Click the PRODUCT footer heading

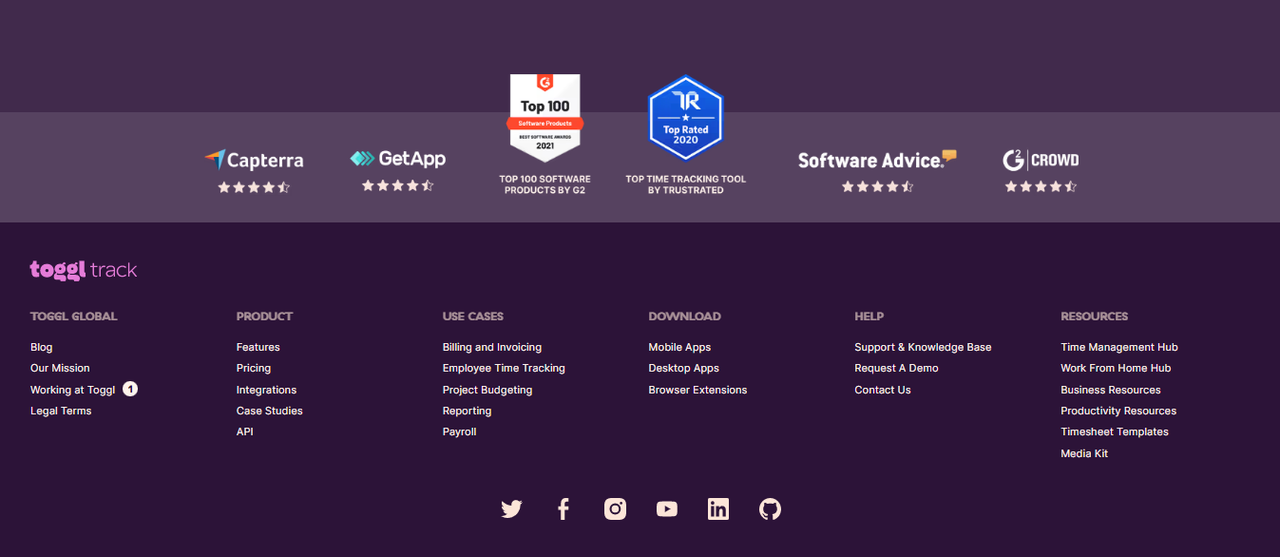pos(265,316)
